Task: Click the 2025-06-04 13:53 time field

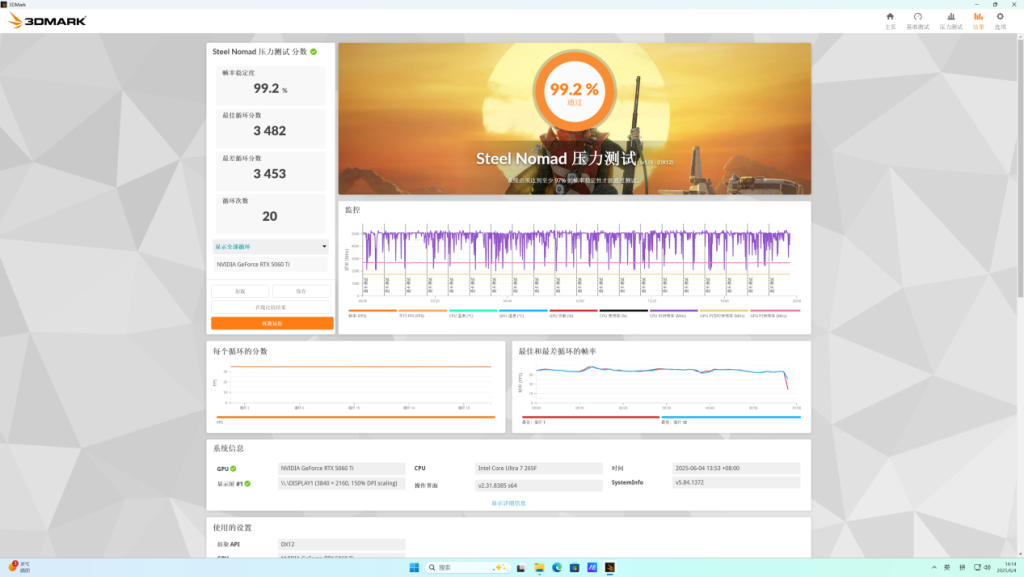Action: (736, 468)
